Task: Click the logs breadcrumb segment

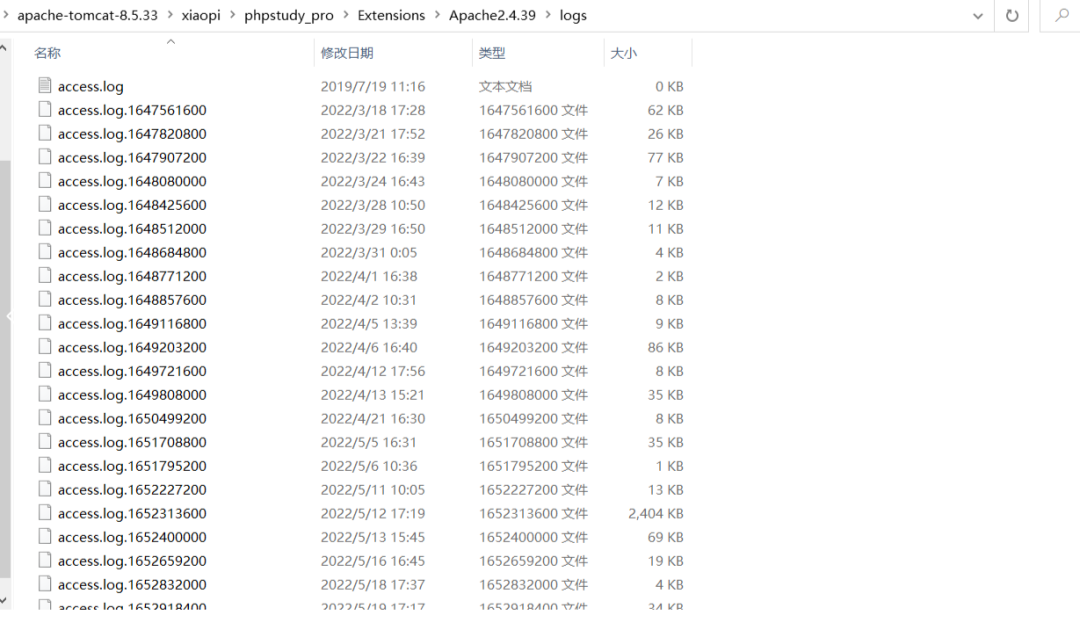Action: coord(573,15)
